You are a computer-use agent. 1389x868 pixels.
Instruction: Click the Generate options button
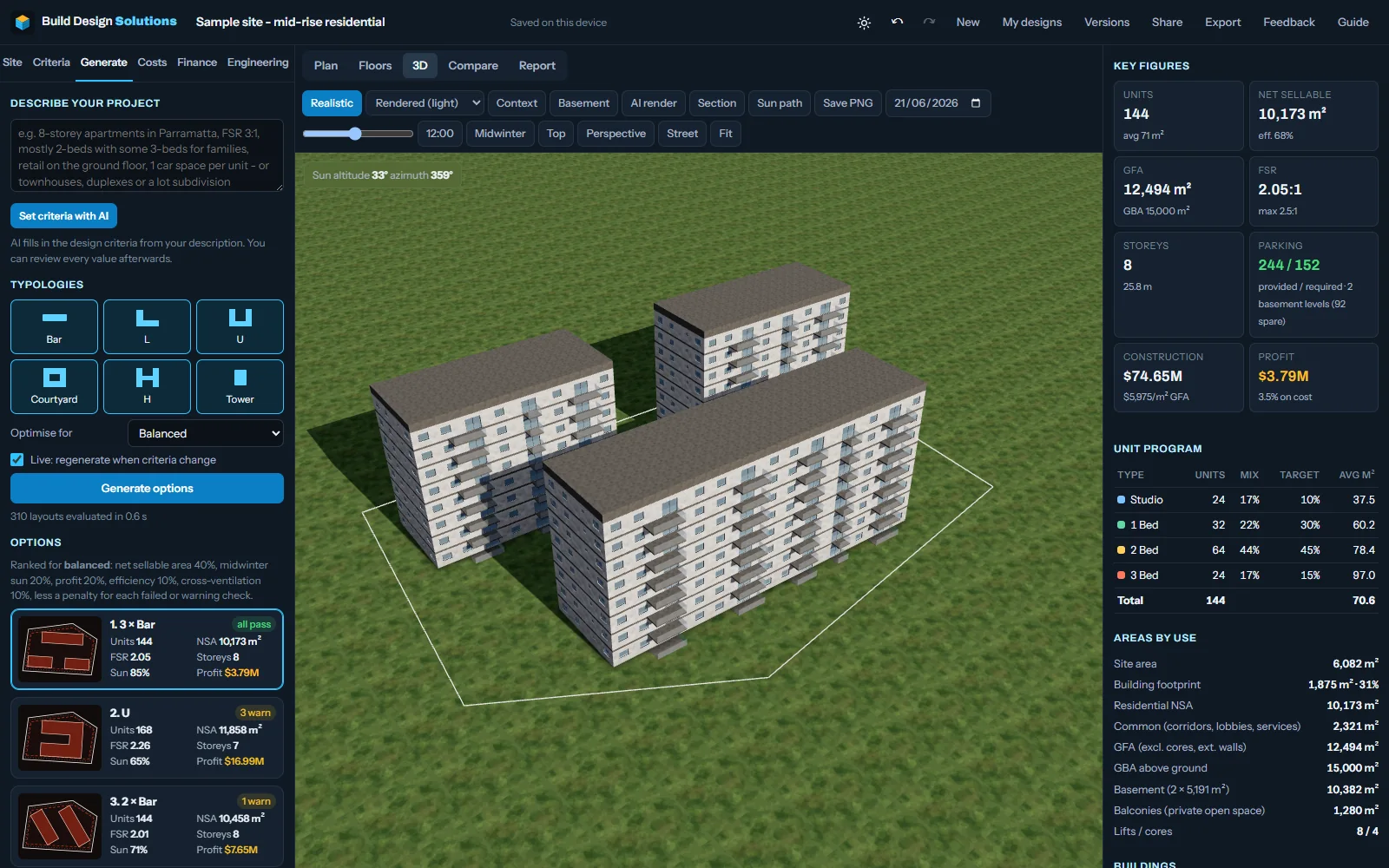[147, 489]
